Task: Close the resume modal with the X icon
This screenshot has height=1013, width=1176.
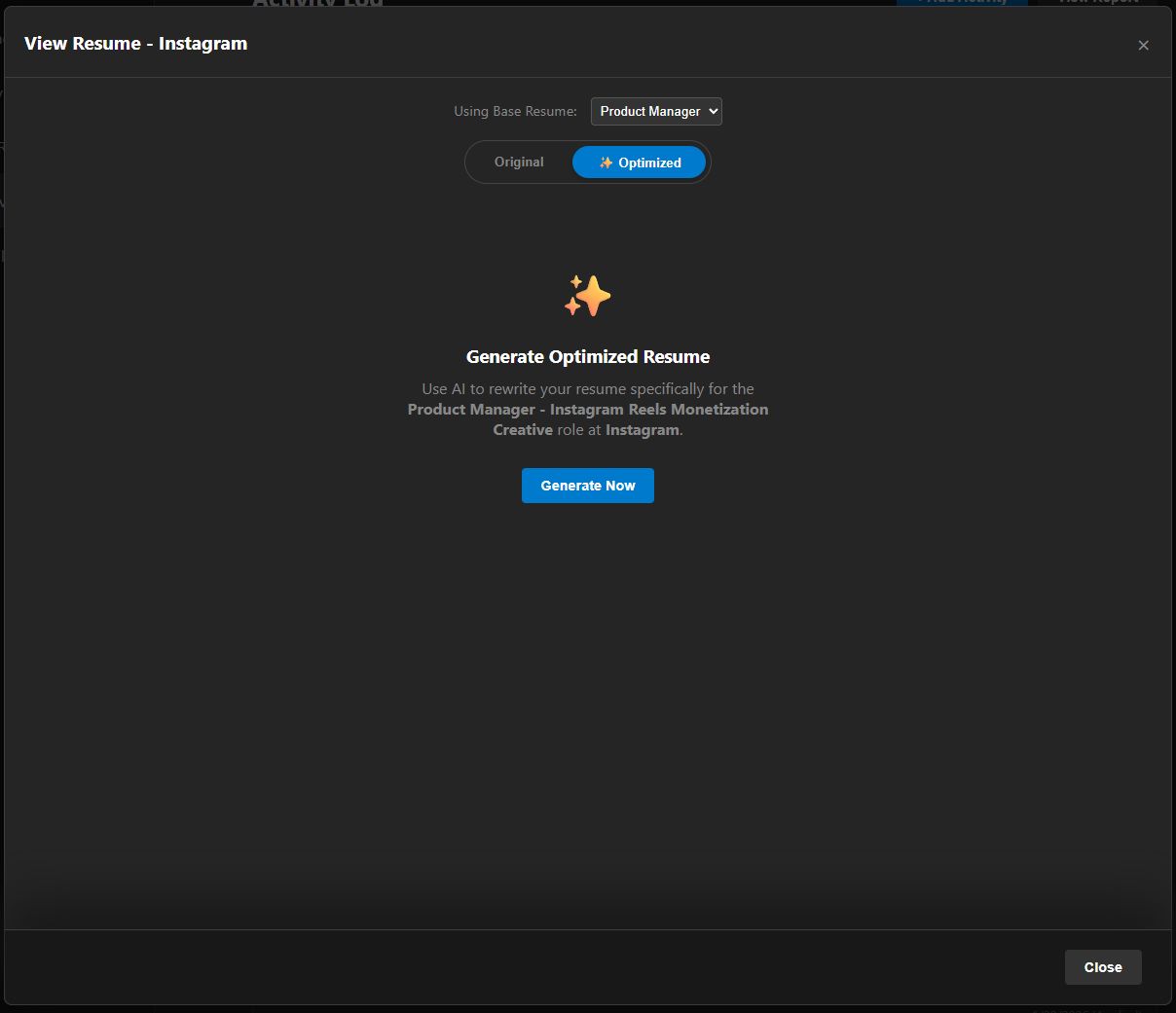Action: 1143,45
